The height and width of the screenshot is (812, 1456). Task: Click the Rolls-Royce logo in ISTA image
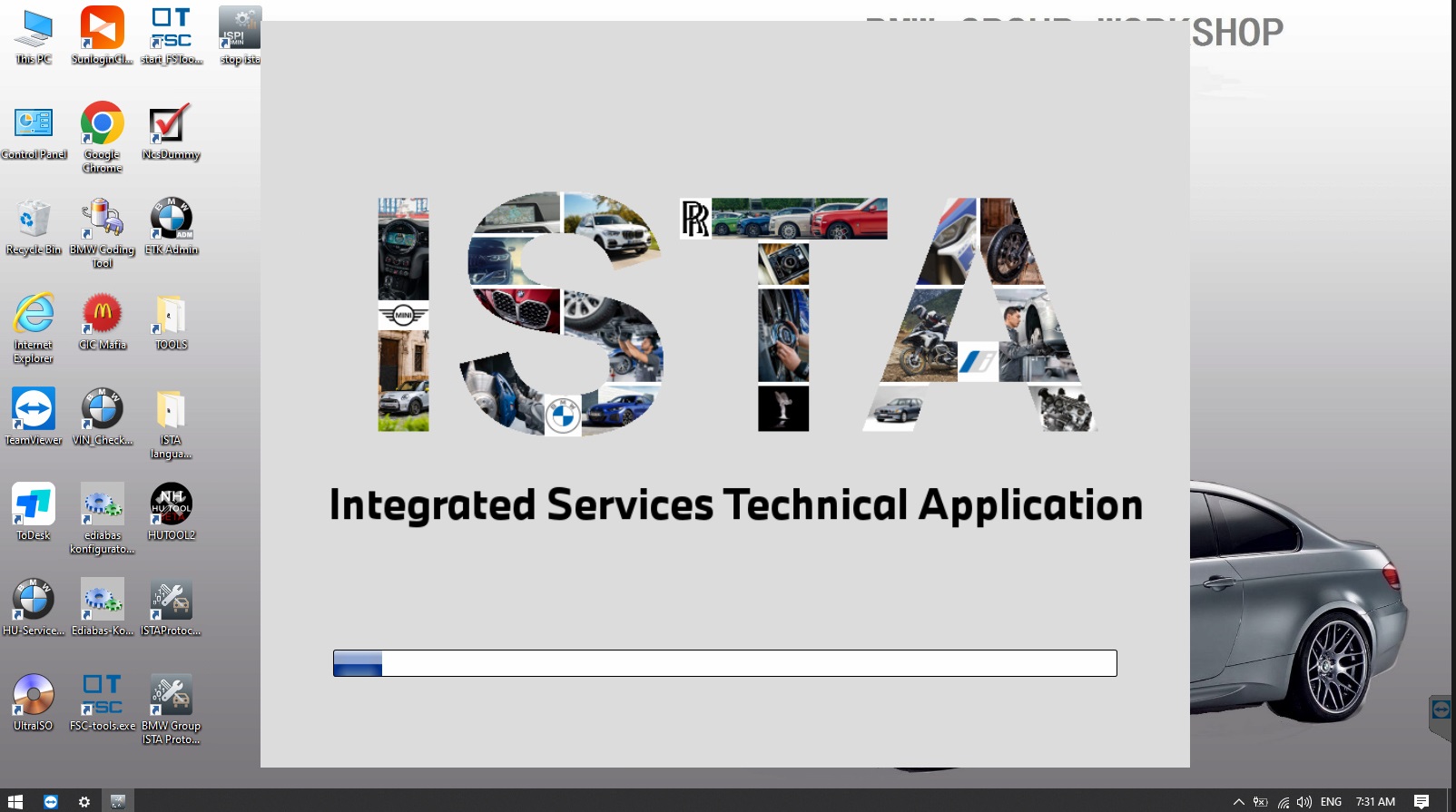click(x=695, y=219)
